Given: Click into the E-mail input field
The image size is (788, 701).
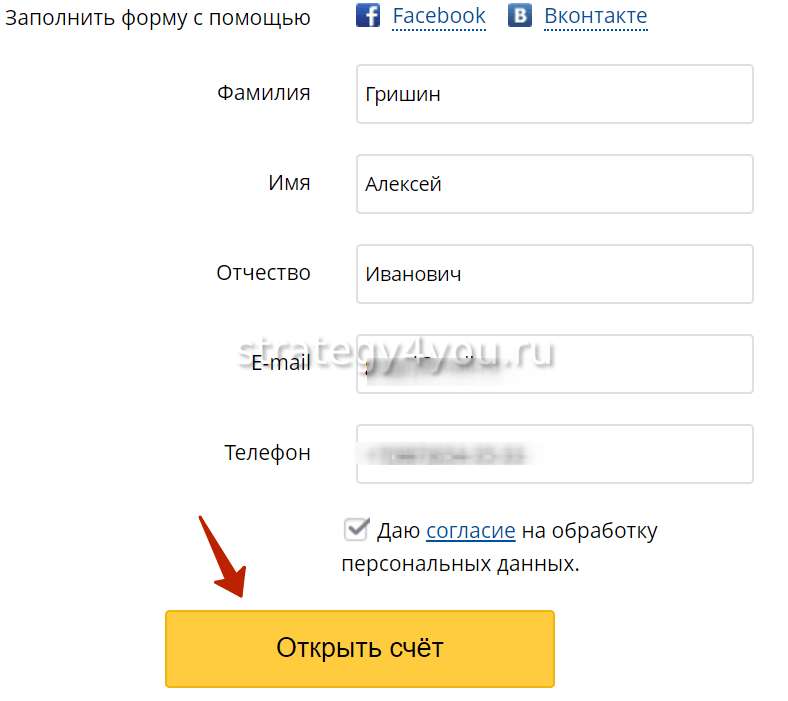Looking at the screenshot, I should coord(554,364).
